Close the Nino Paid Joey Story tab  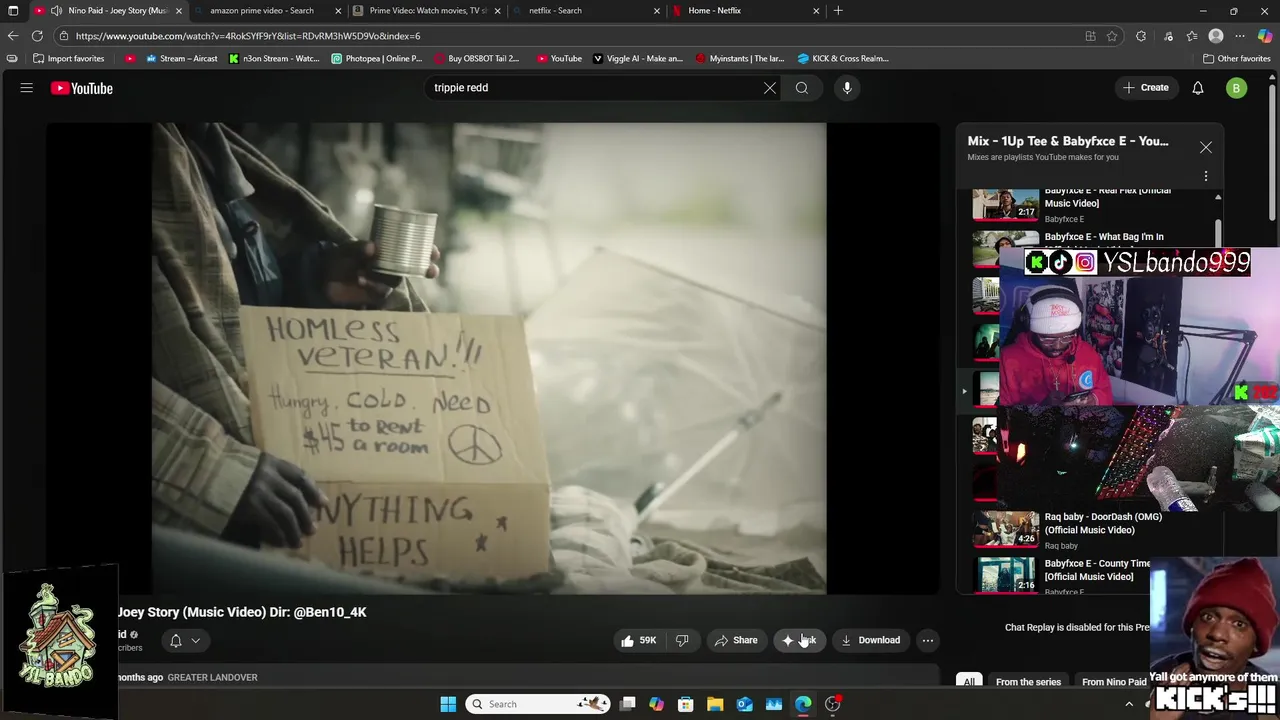pos(179,11)
